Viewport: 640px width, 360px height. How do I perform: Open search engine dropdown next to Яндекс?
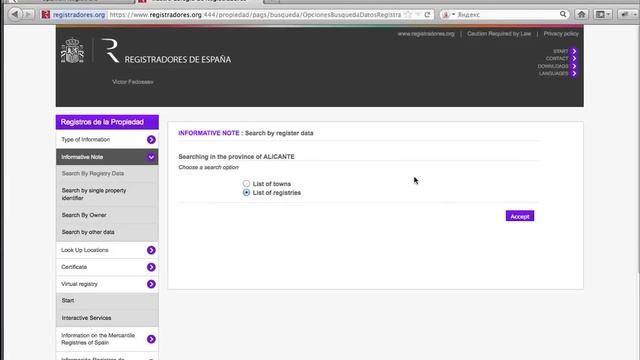click(448, 15)
